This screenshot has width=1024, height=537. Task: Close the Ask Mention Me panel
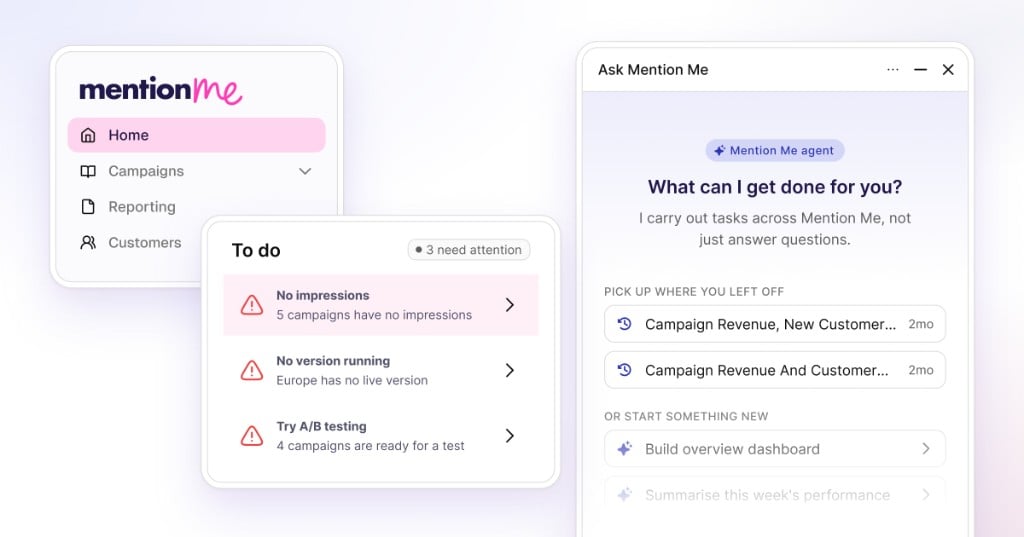point(948,69)
